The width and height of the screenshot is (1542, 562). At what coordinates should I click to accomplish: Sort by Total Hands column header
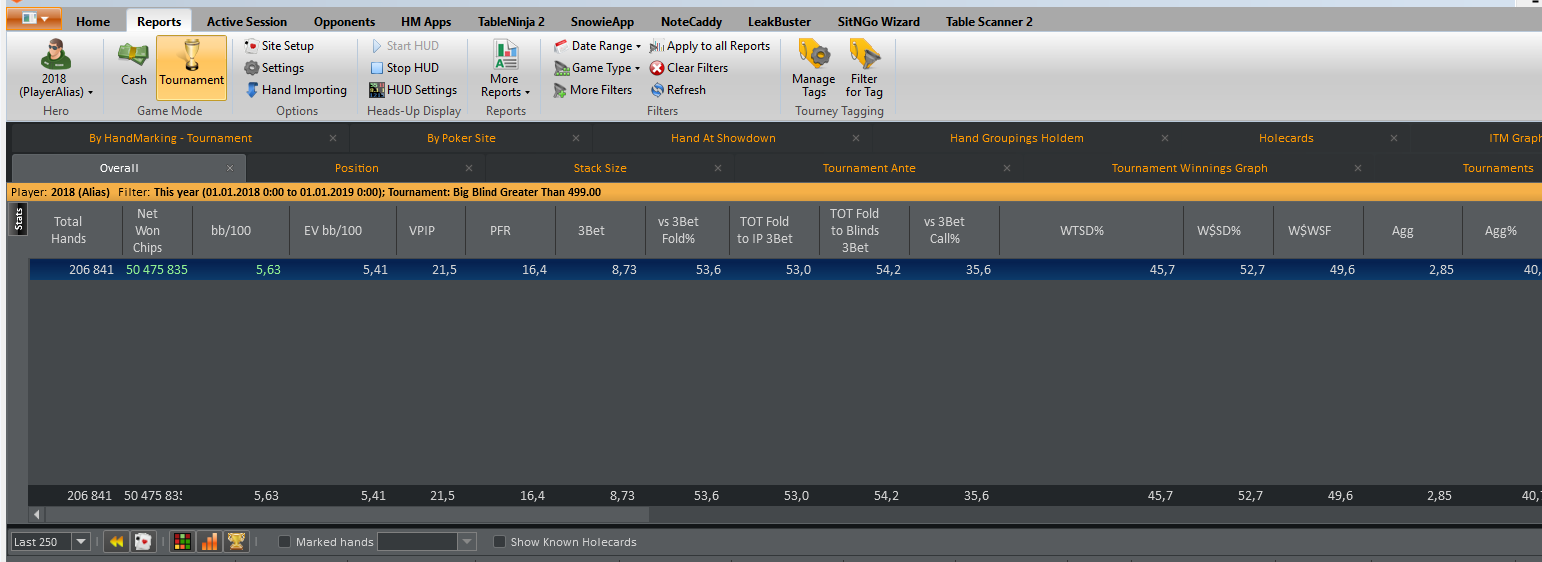(x=69, y=230)
